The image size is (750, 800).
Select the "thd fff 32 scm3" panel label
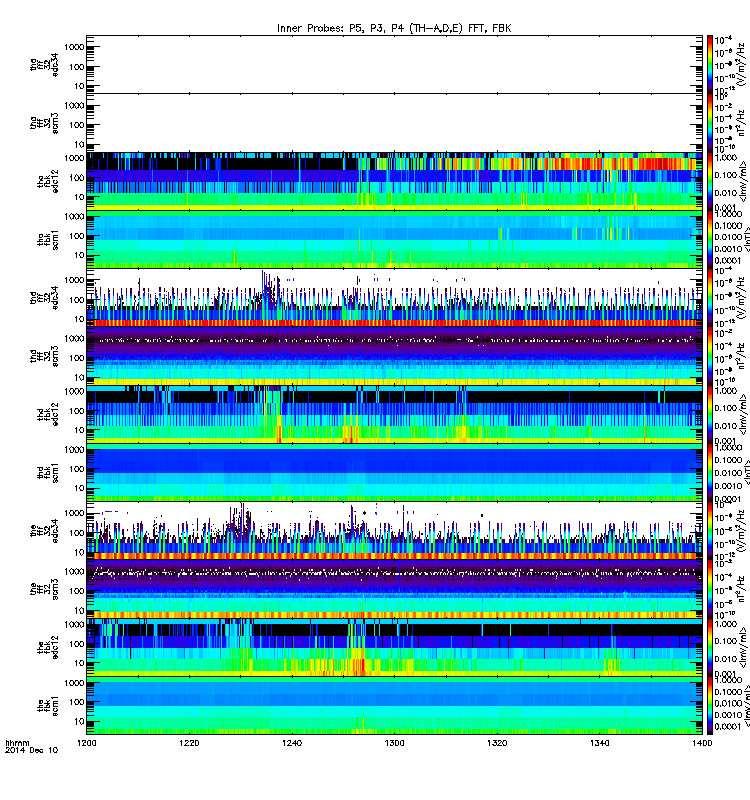click(x=44, y=356)
